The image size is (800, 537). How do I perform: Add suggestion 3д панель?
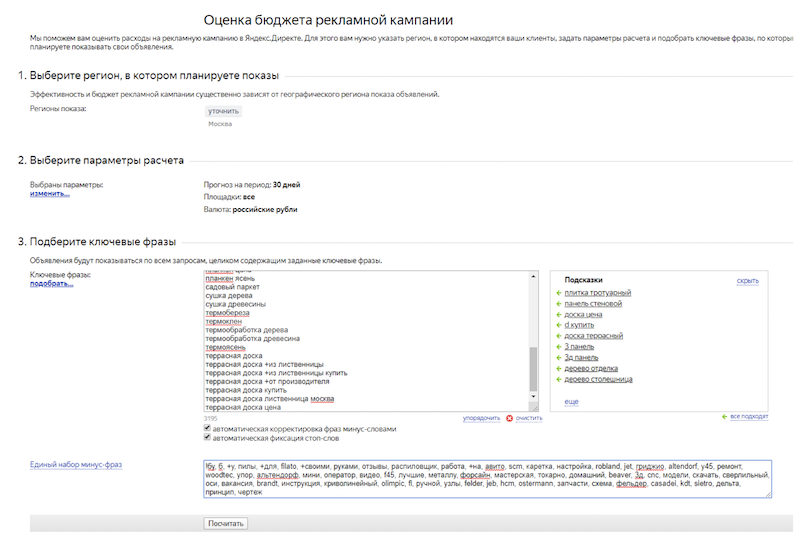tap(581, 357)
